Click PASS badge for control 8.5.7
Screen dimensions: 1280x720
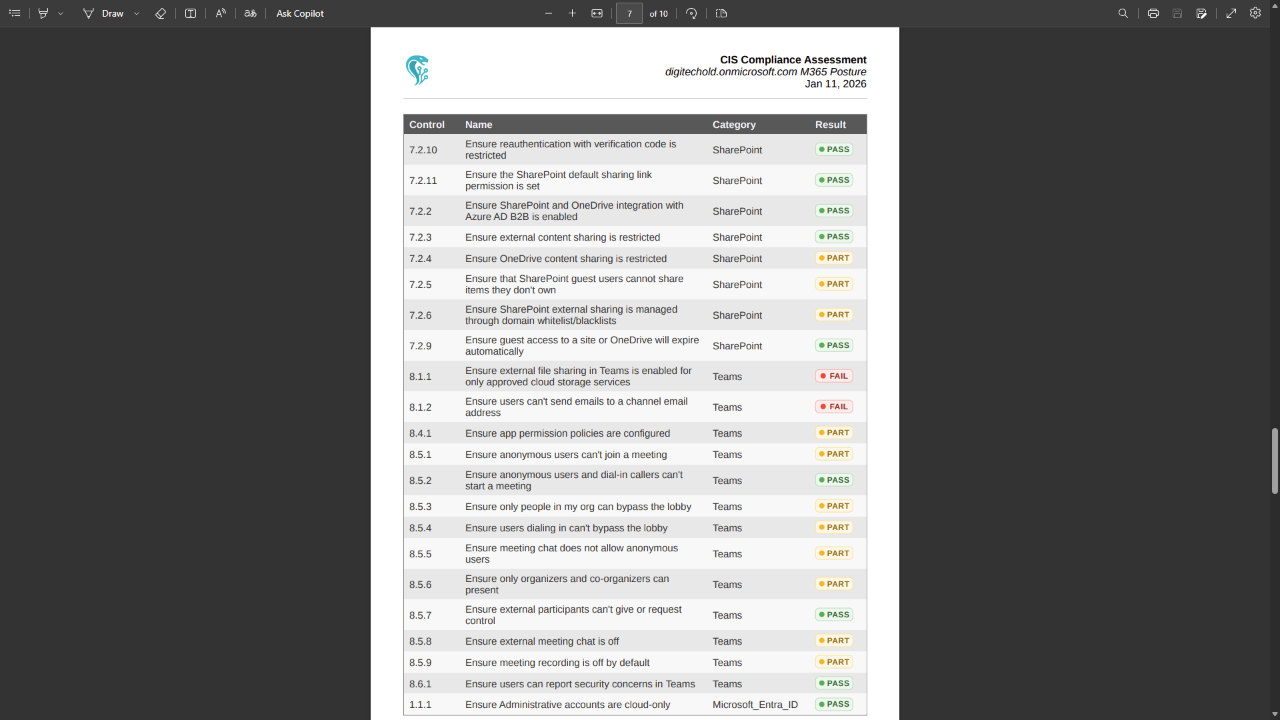pyautogui.click(x=834, y=615)
